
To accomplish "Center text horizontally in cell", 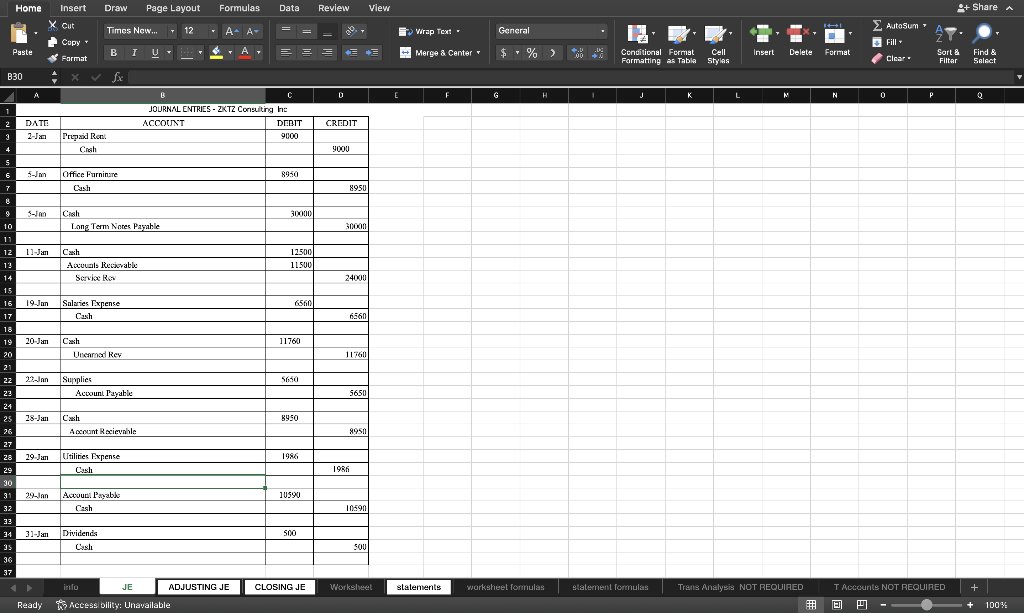I will (306, 52).
